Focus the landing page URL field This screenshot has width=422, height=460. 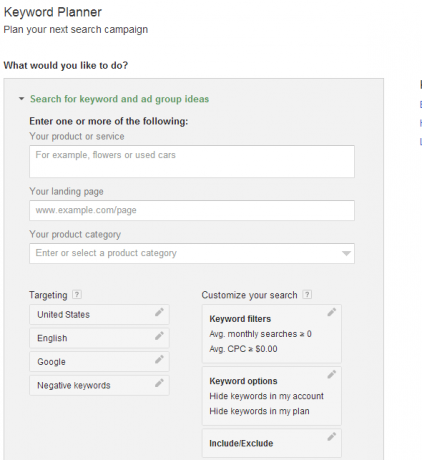(192, 210)
